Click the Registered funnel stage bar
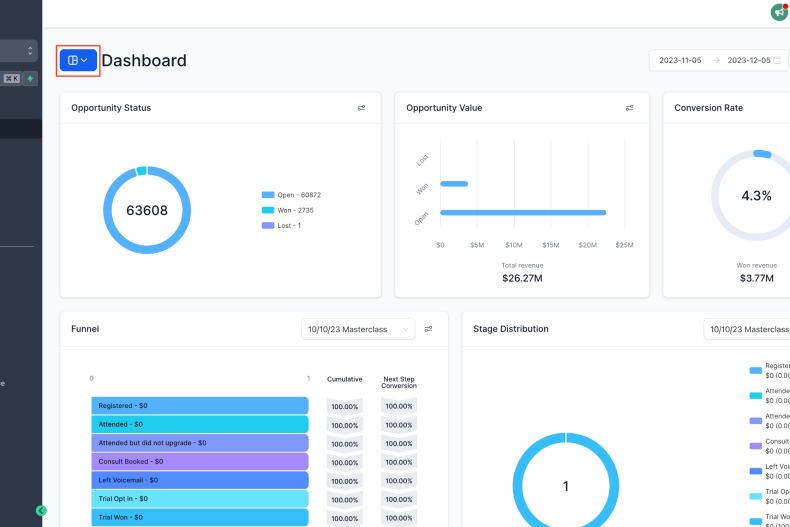This screenshot has height=527, width=790. pos(200,405)
